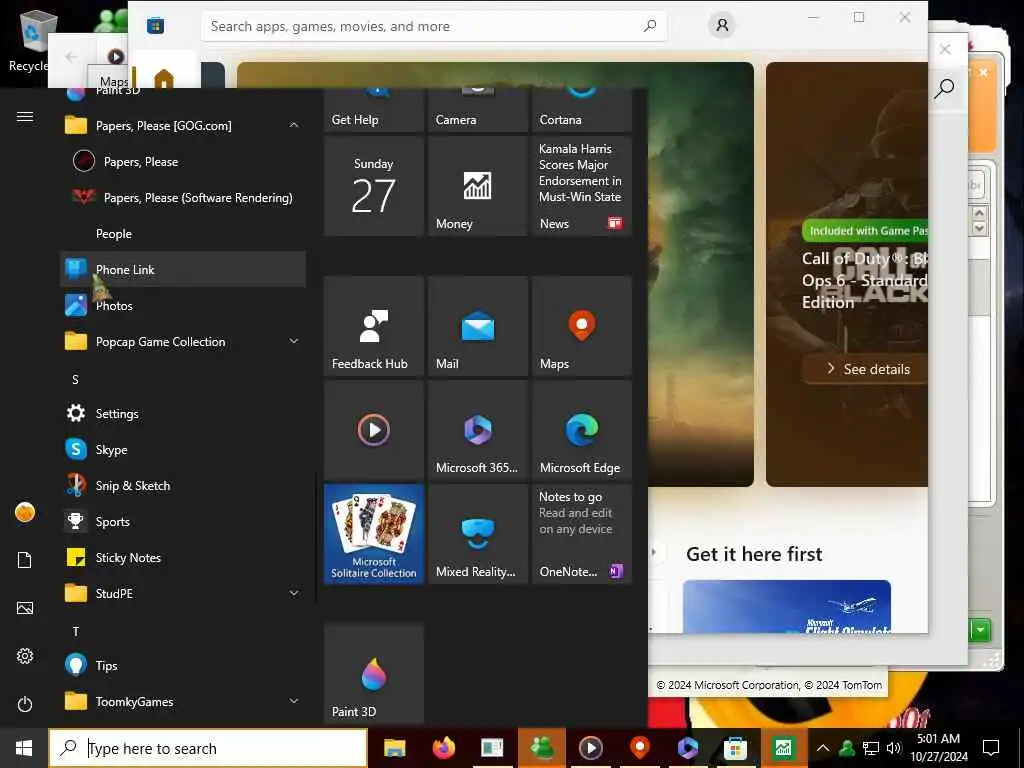1024x768 pixels.
Task: Open Microsoft 365 tile
Action: coord(477,430)
